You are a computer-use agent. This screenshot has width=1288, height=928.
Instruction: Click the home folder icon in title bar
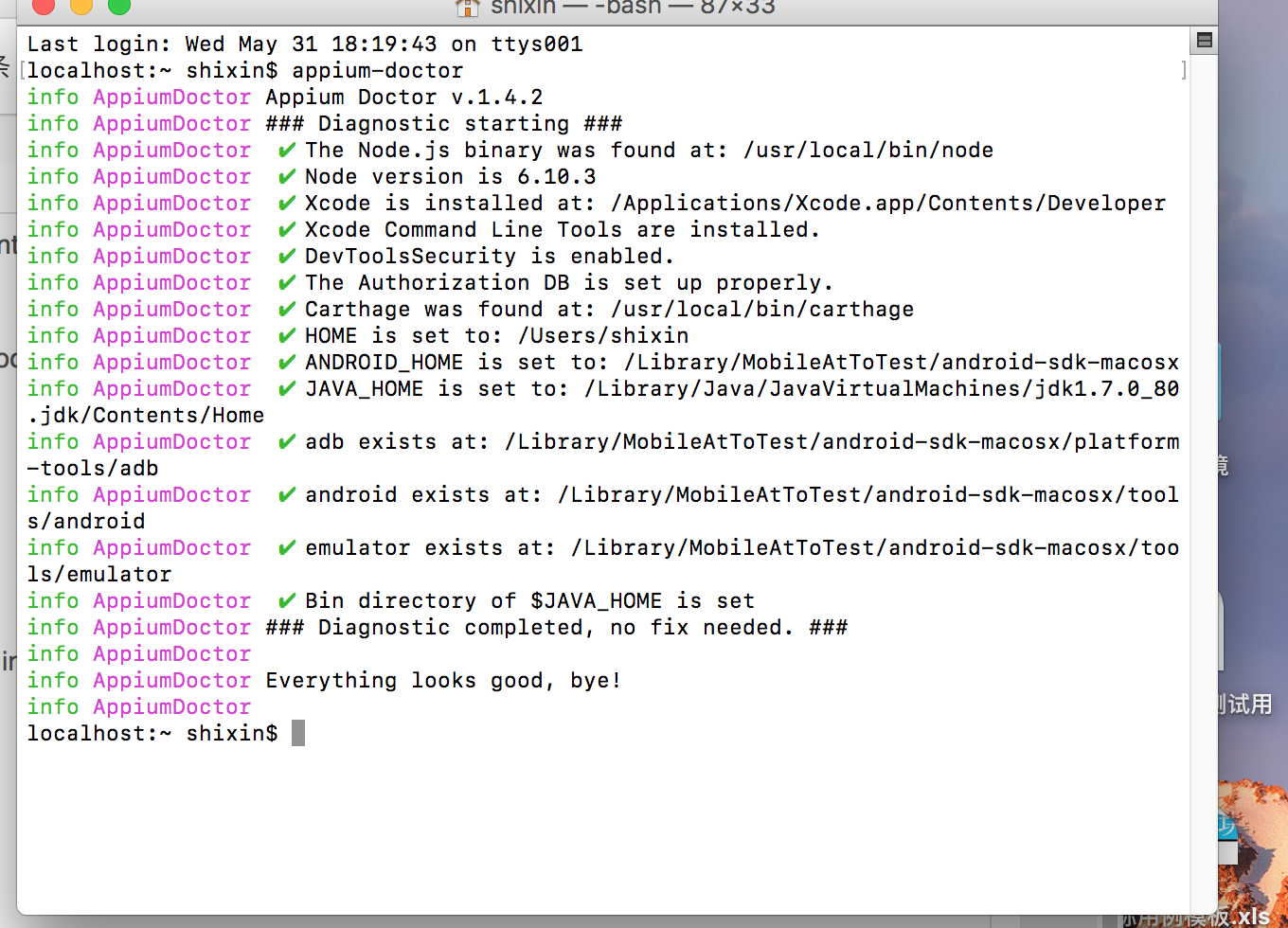[x=468, y=8]
